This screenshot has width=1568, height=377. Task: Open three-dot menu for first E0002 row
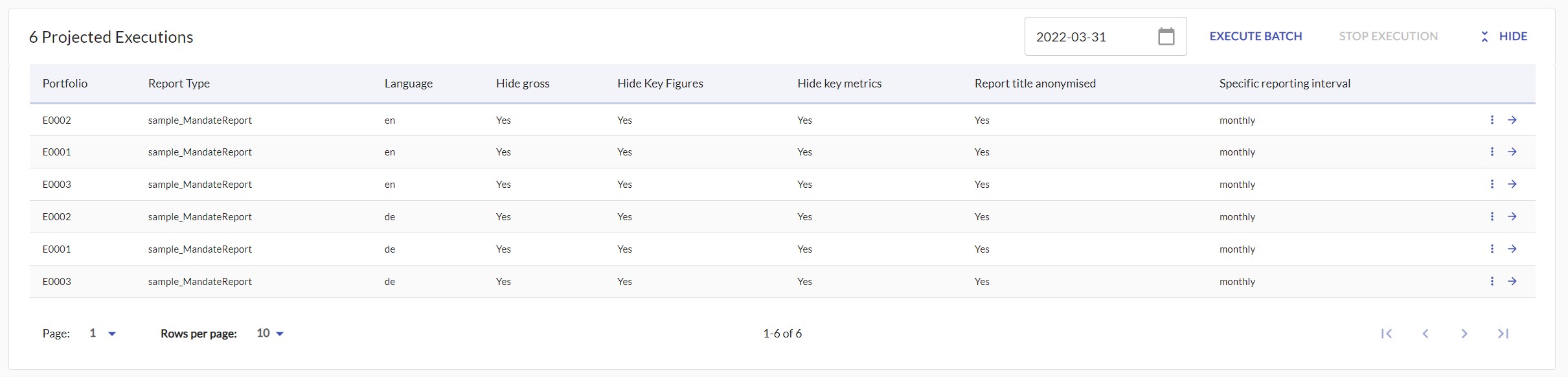coord(1492,120)
